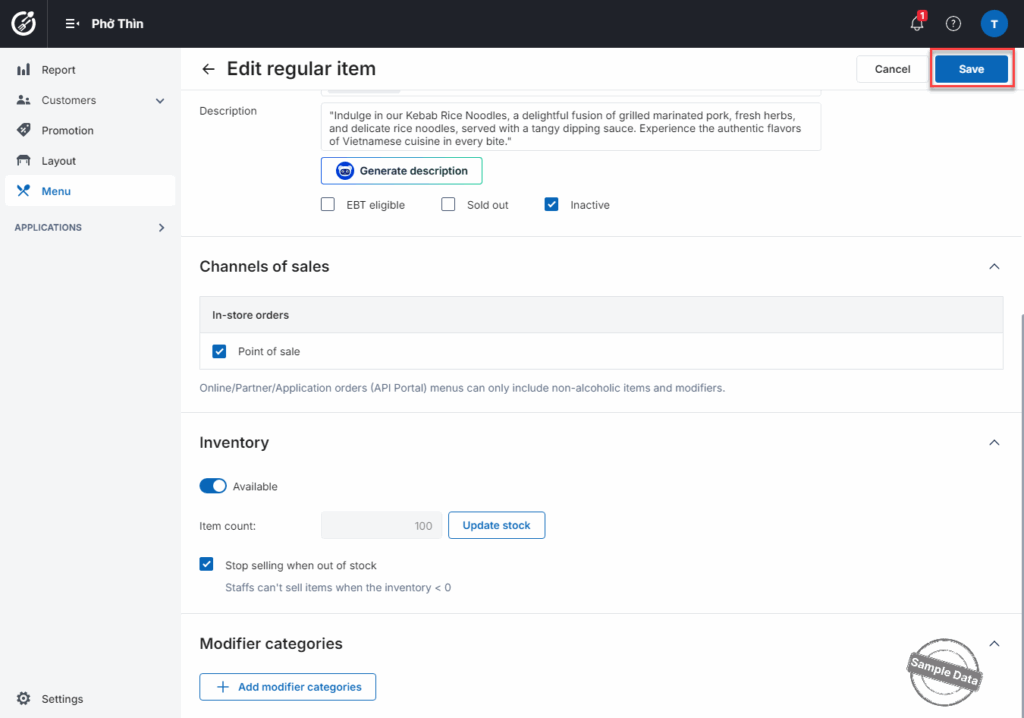This screenshot has width=1024, height=718.
Task: Go to Layout in the sidebar
Action: coord(58,161)
